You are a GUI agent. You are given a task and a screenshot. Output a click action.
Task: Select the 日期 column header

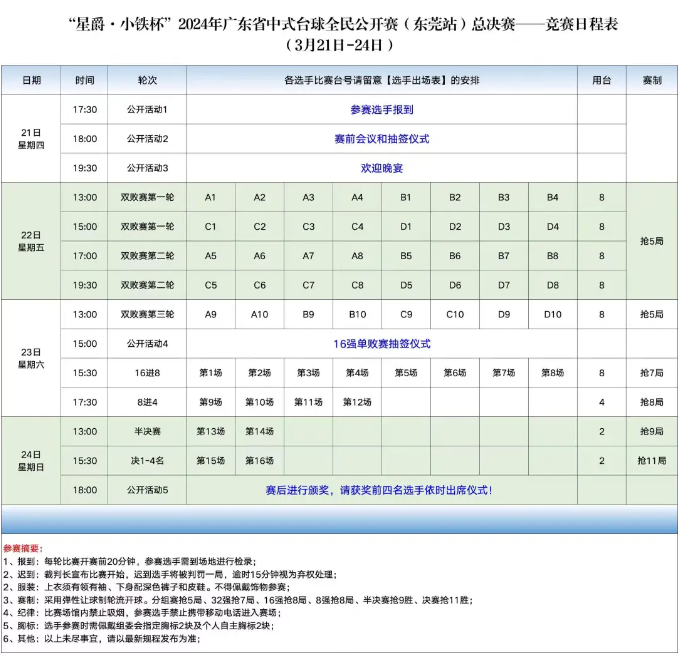click(31, 80)
